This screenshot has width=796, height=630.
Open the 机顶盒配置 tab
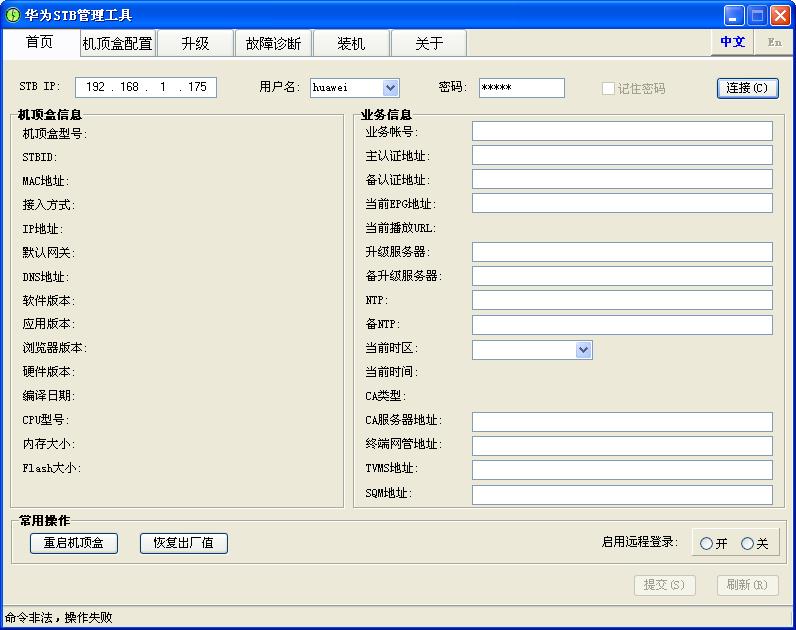click(x=118, y=43)
